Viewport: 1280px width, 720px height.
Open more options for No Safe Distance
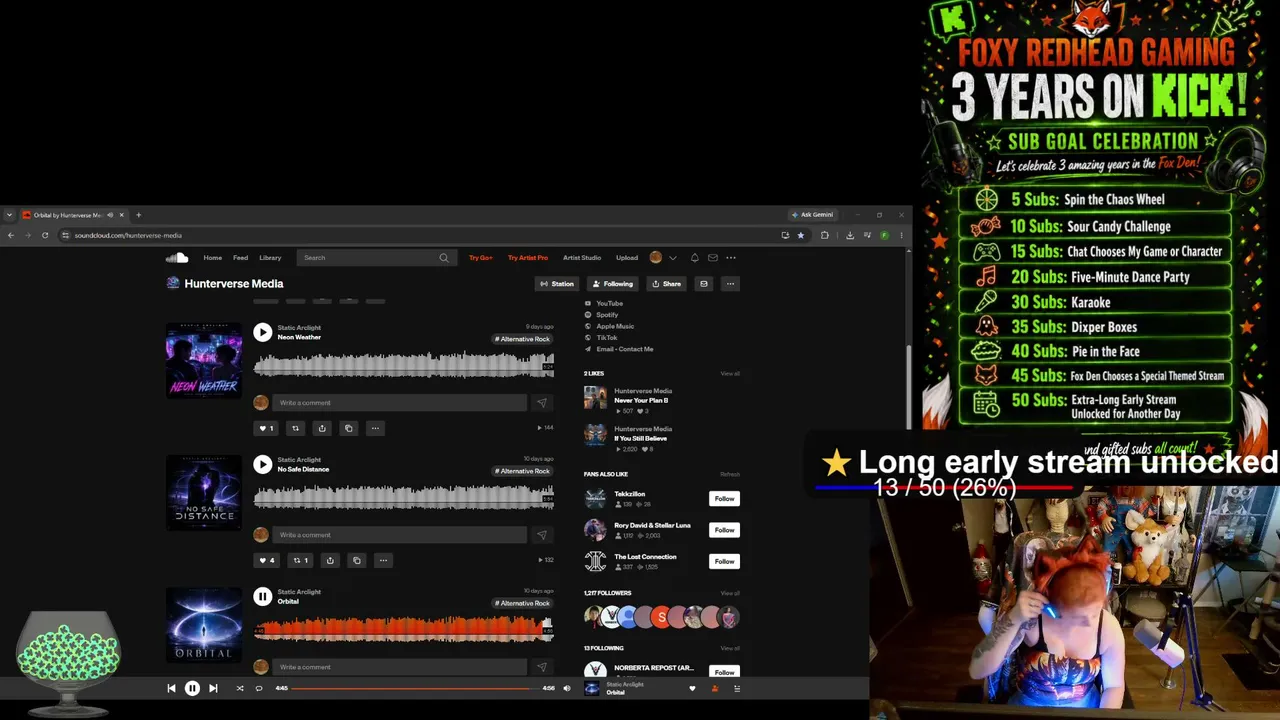(x=383, y=560)
